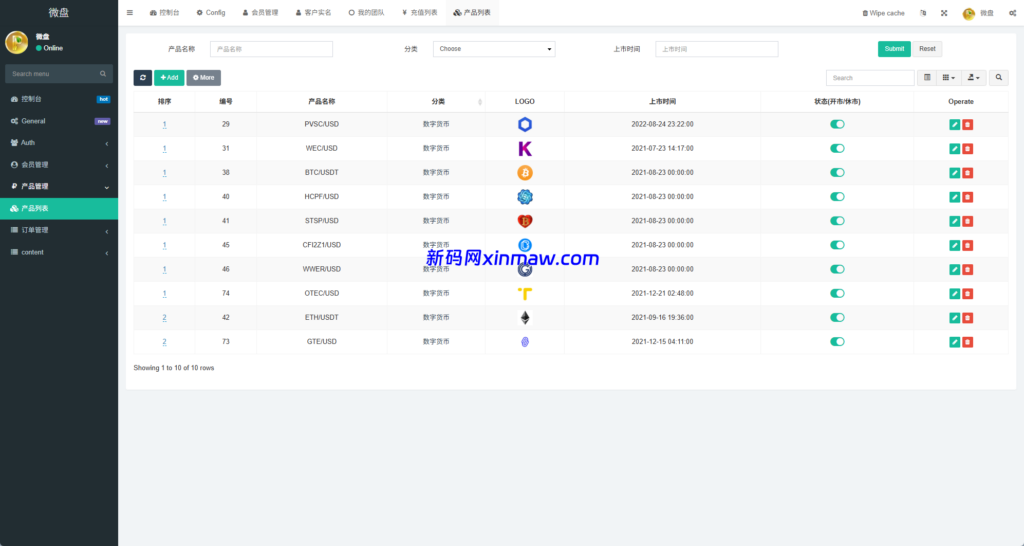
Task: Open the columns dropdown in table toolbar
Action: [948, 78]
